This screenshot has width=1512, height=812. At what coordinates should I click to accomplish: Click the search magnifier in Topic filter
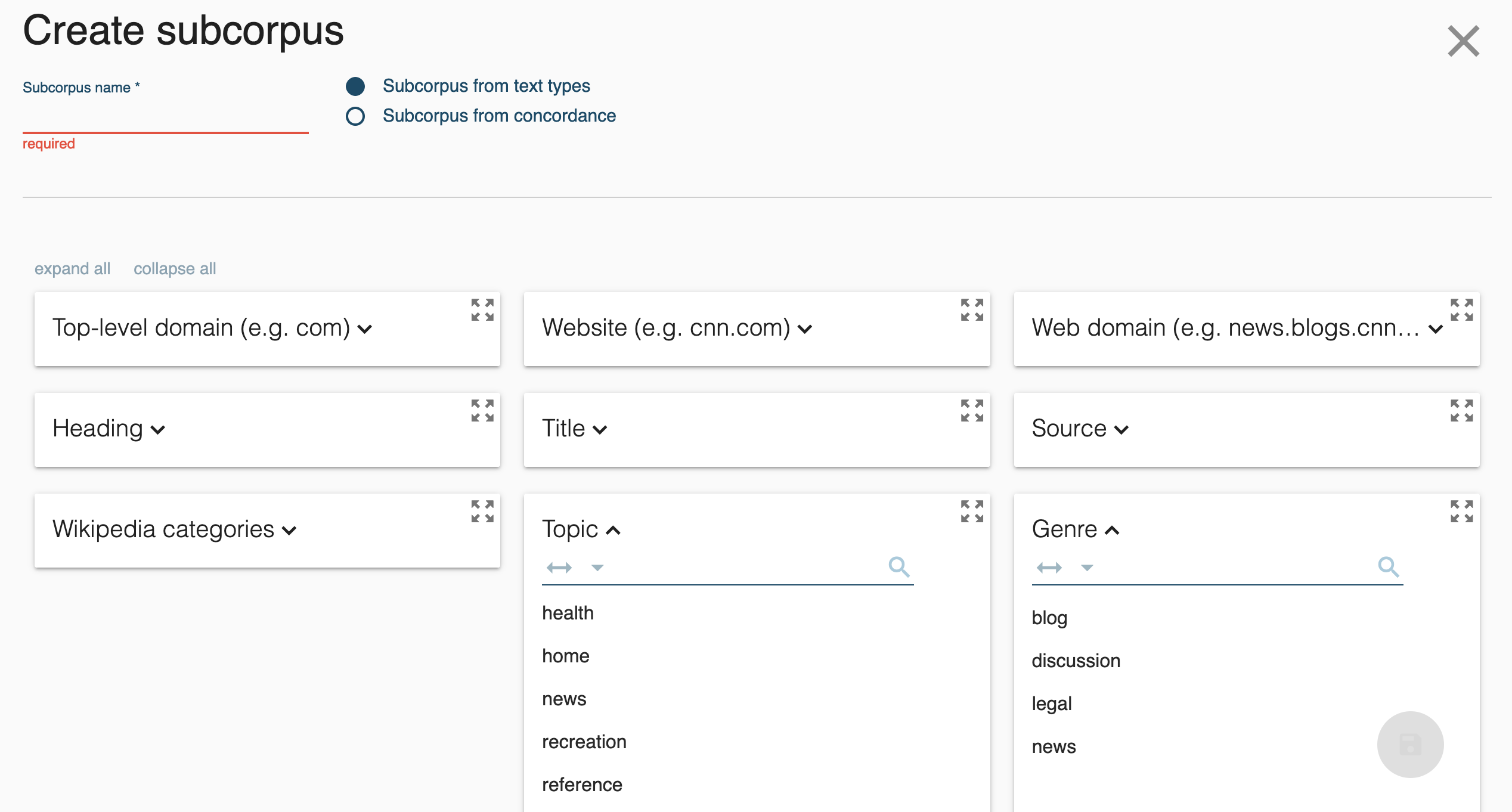point(899,566)
